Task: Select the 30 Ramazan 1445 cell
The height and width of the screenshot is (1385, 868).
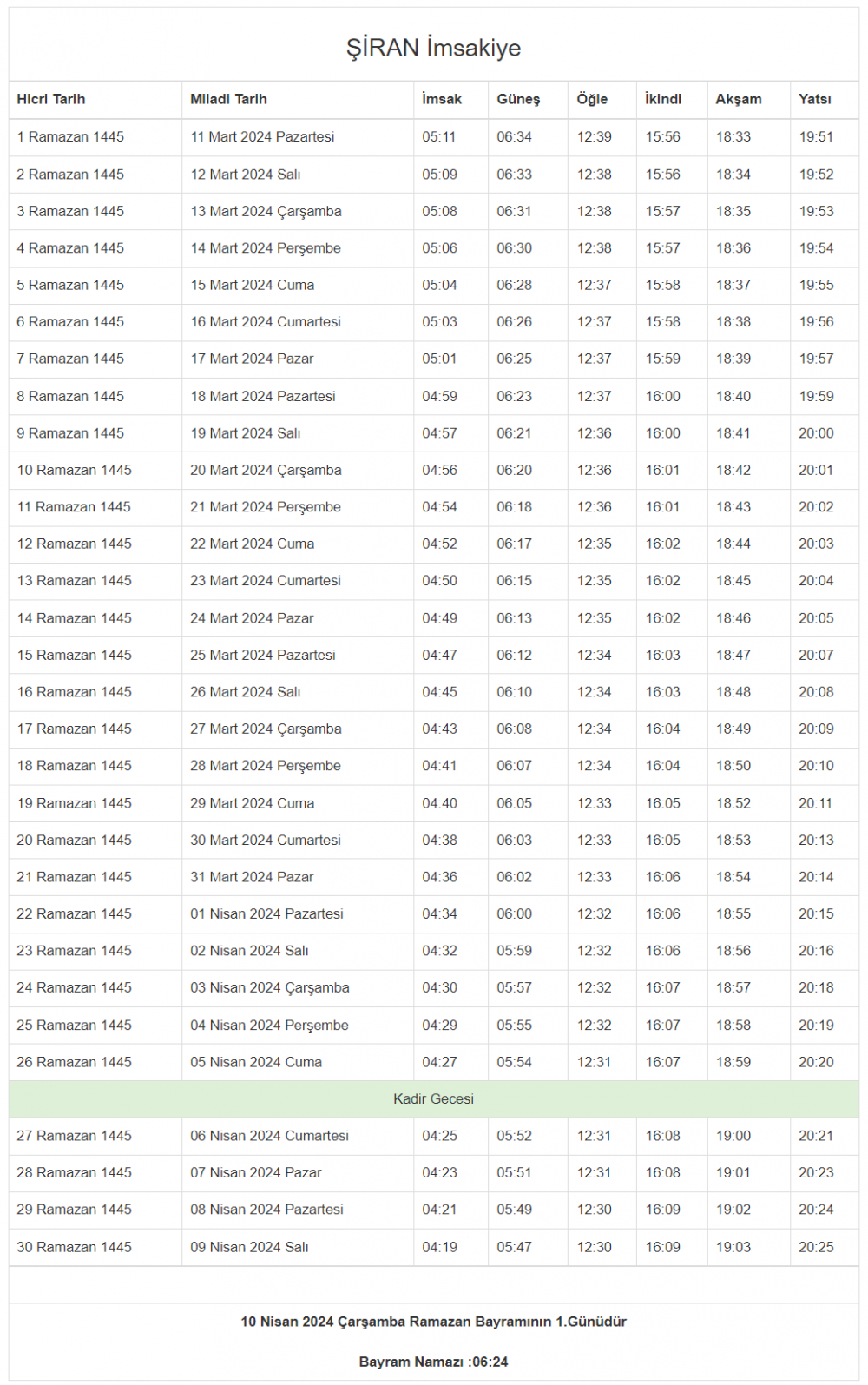Action: coord(74,1247)
